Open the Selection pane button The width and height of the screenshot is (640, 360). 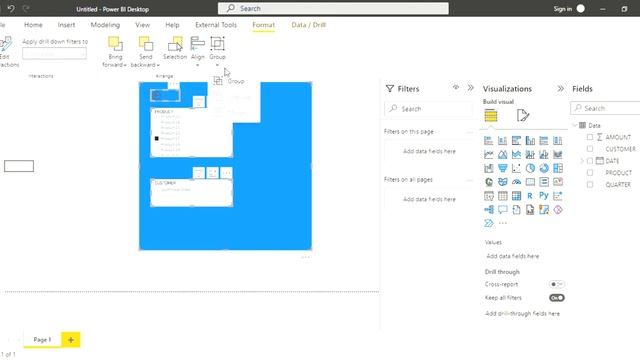point(175,48)
